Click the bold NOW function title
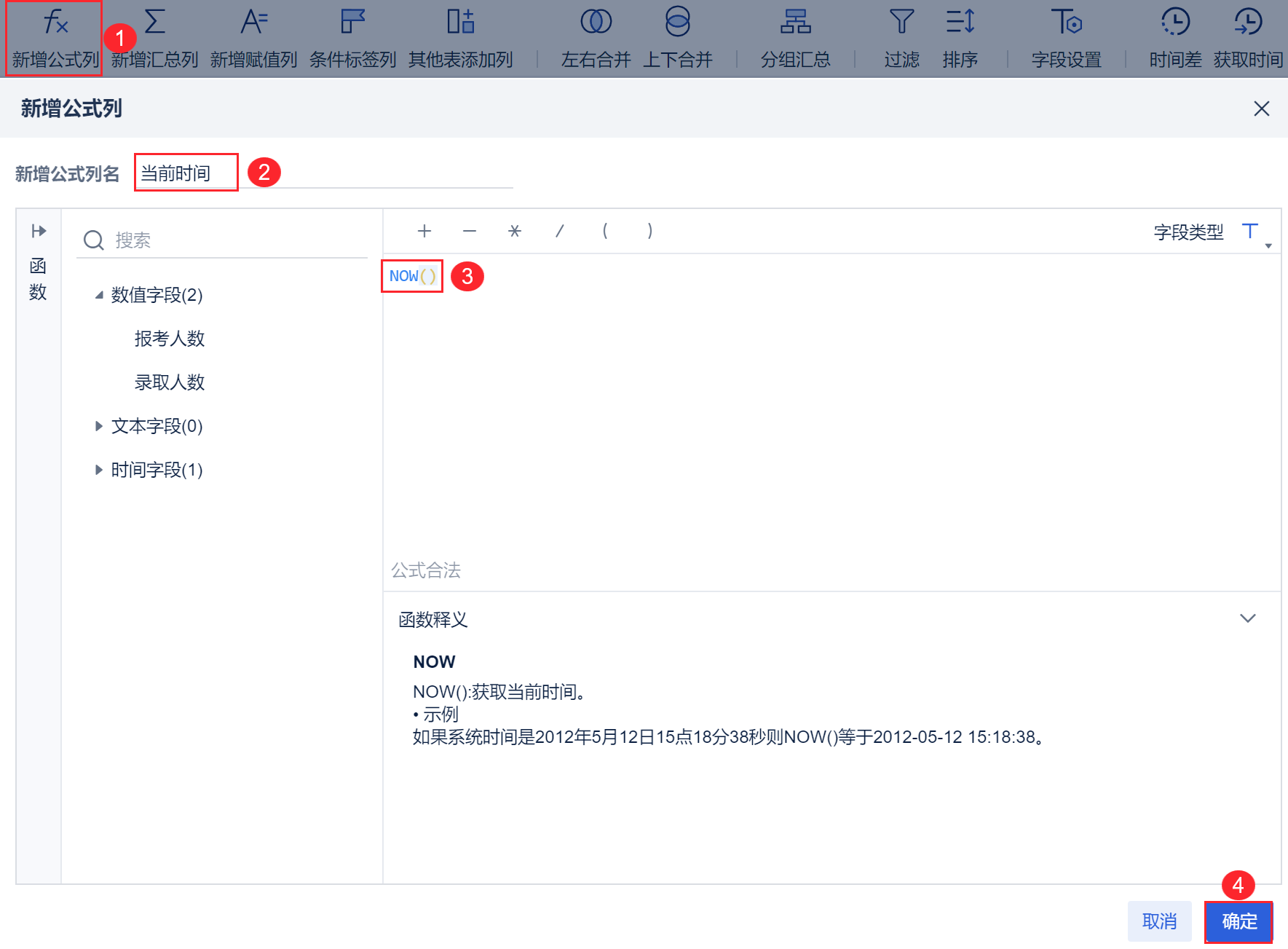Viewport: 1288px width, 949px height. click(x=434, y=662)
